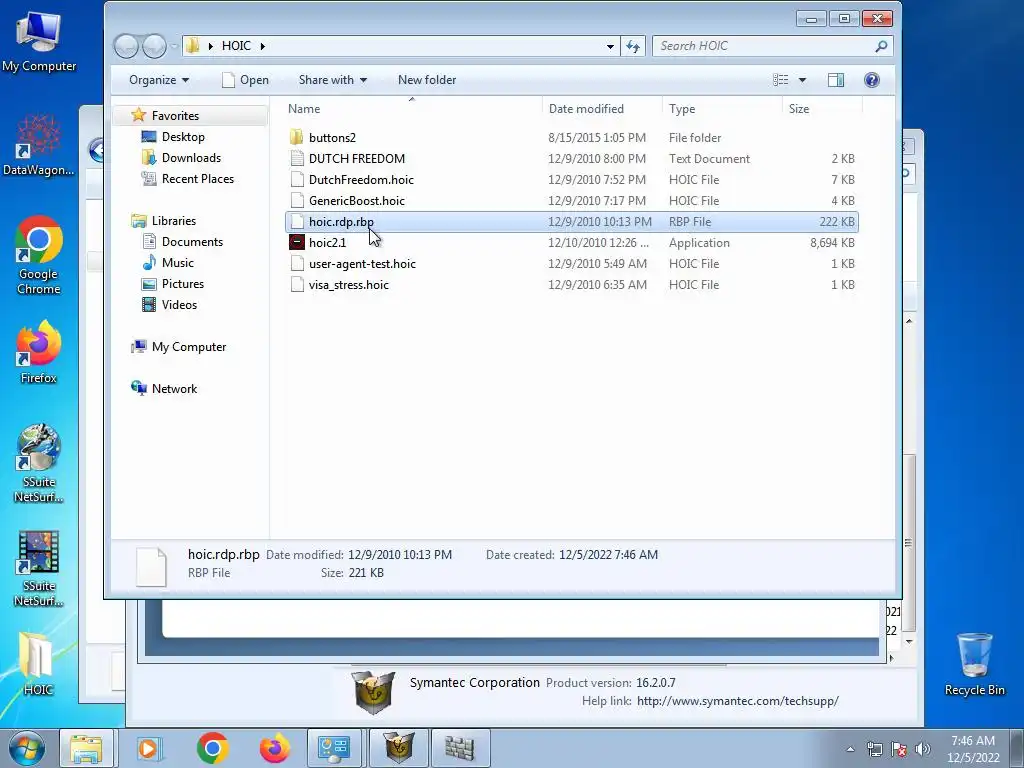
Task: Click the media player taskbar icon
Action: (149, 748)
